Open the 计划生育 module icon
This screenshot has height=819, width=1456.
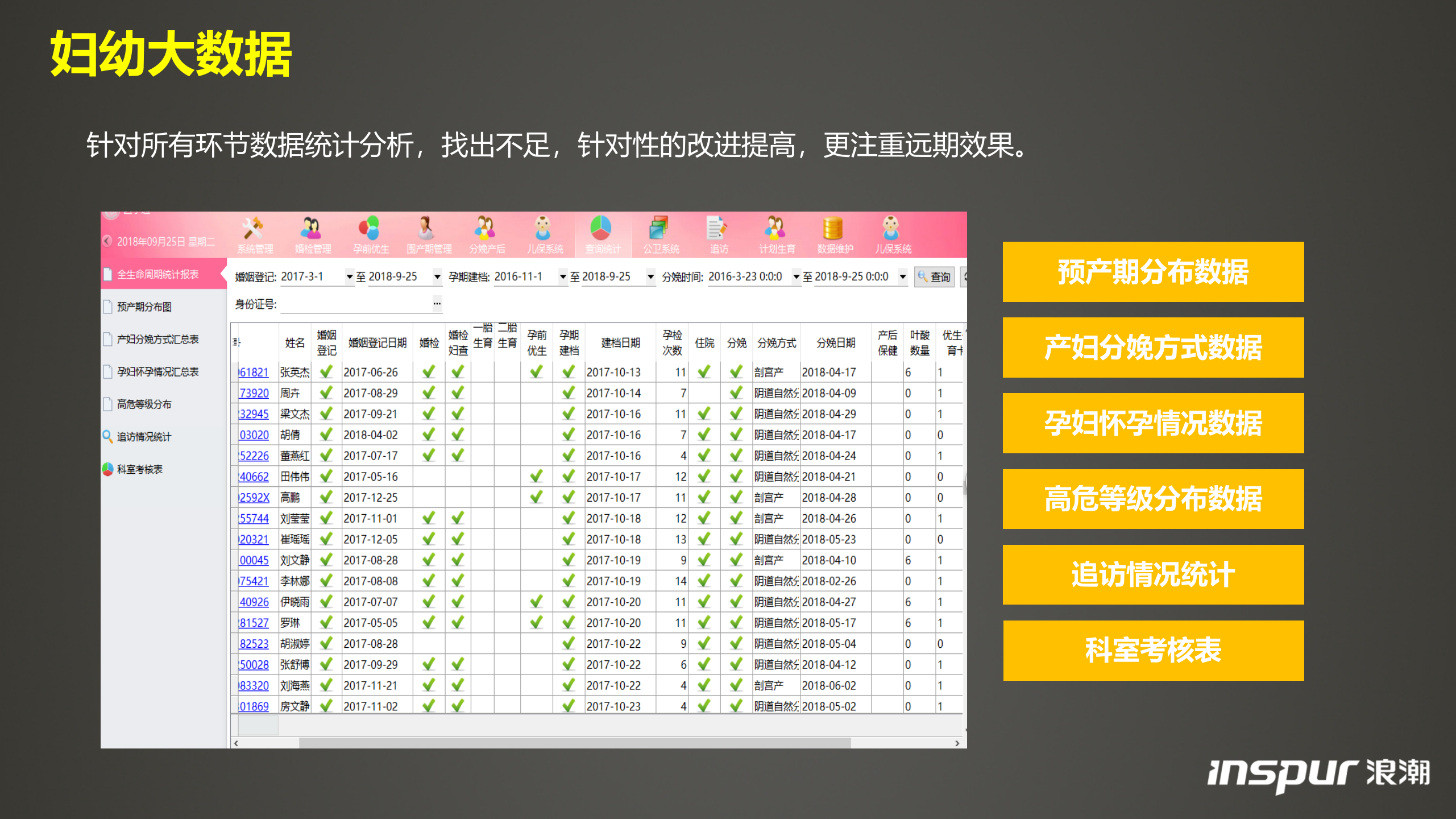[x=776, y=233]
